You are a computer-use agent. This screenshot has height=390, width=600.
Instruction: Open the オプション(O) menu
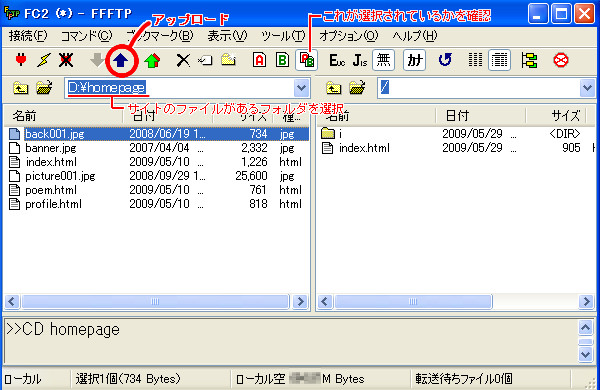(x=348, y=36)
